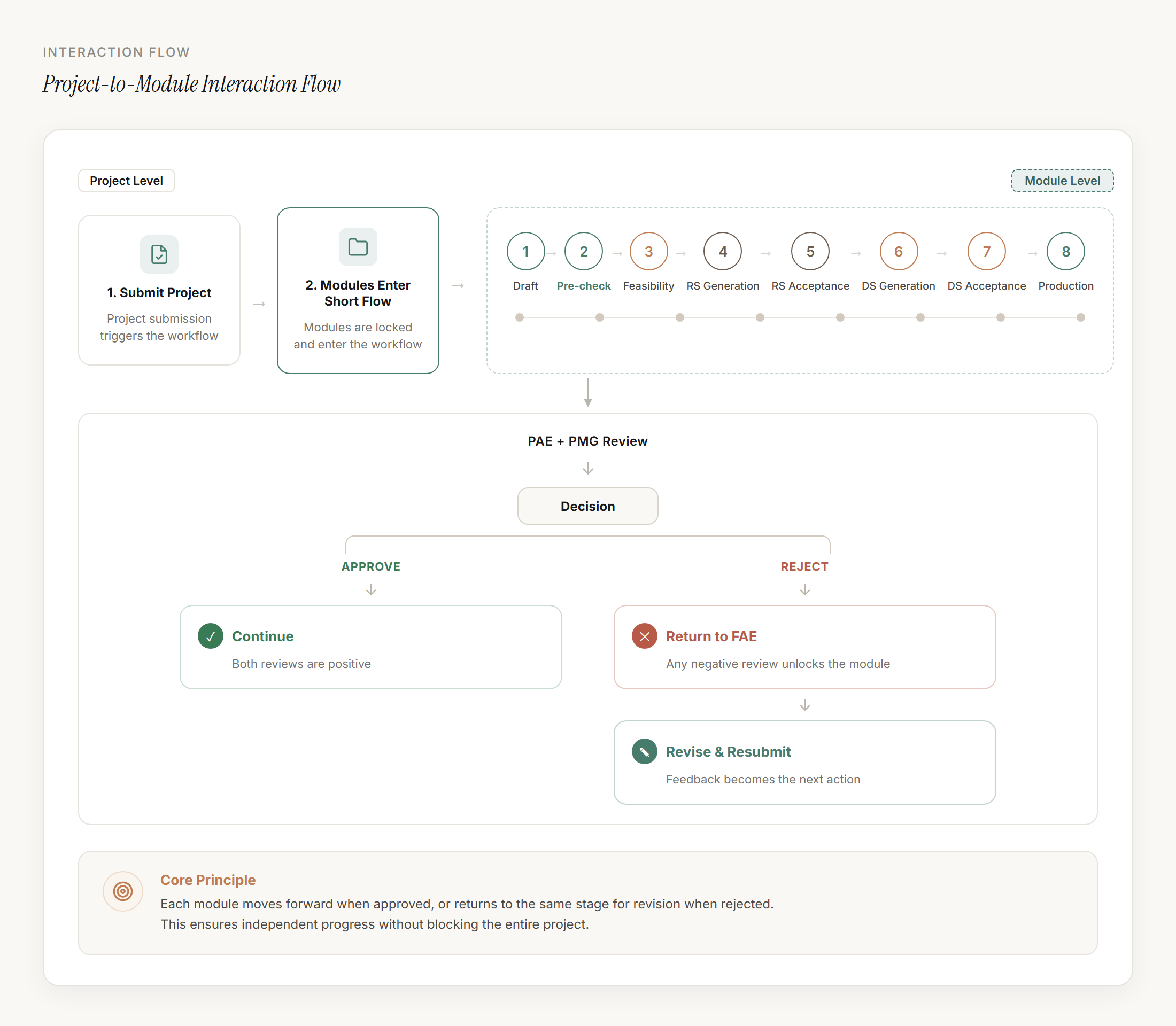
Task: Select step 2 Pre-check circle
Action: click(x=583, y=251)
